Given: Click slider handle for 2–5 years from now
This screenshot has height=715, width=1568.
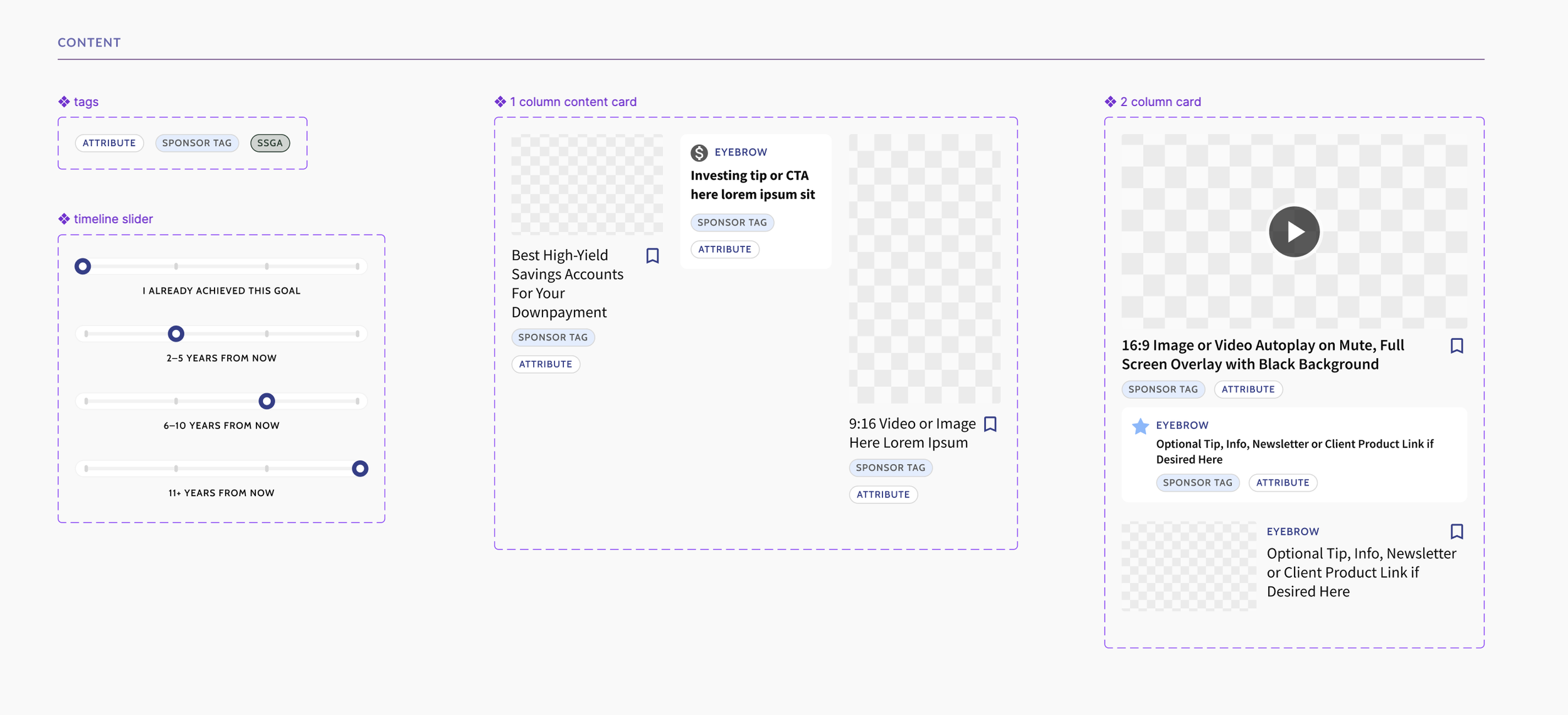Looking at the screenshot, I should pyautogui.click(x=176, y=334).
